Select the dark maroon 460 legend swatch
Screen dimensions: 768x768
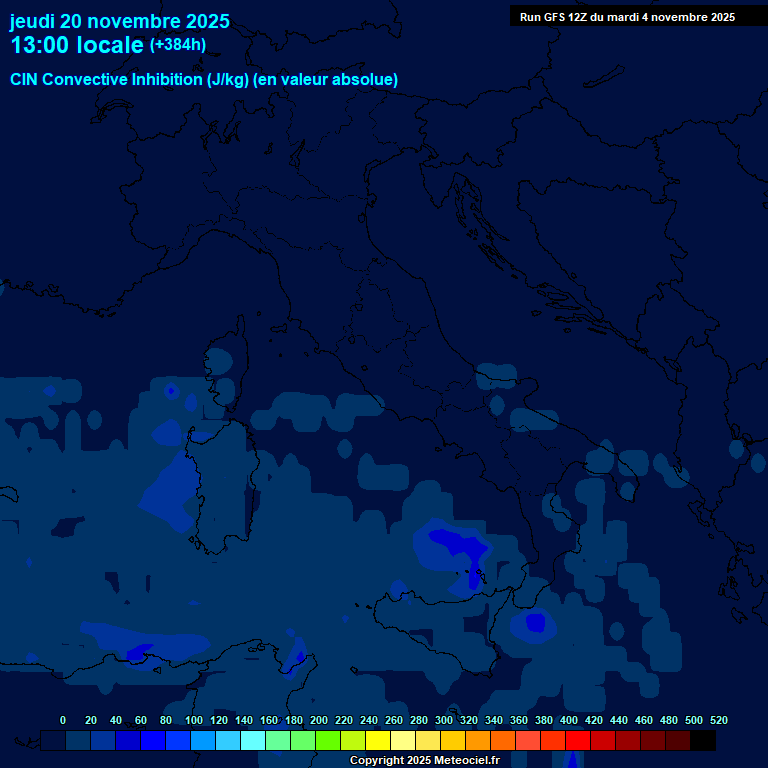[653, 740]
